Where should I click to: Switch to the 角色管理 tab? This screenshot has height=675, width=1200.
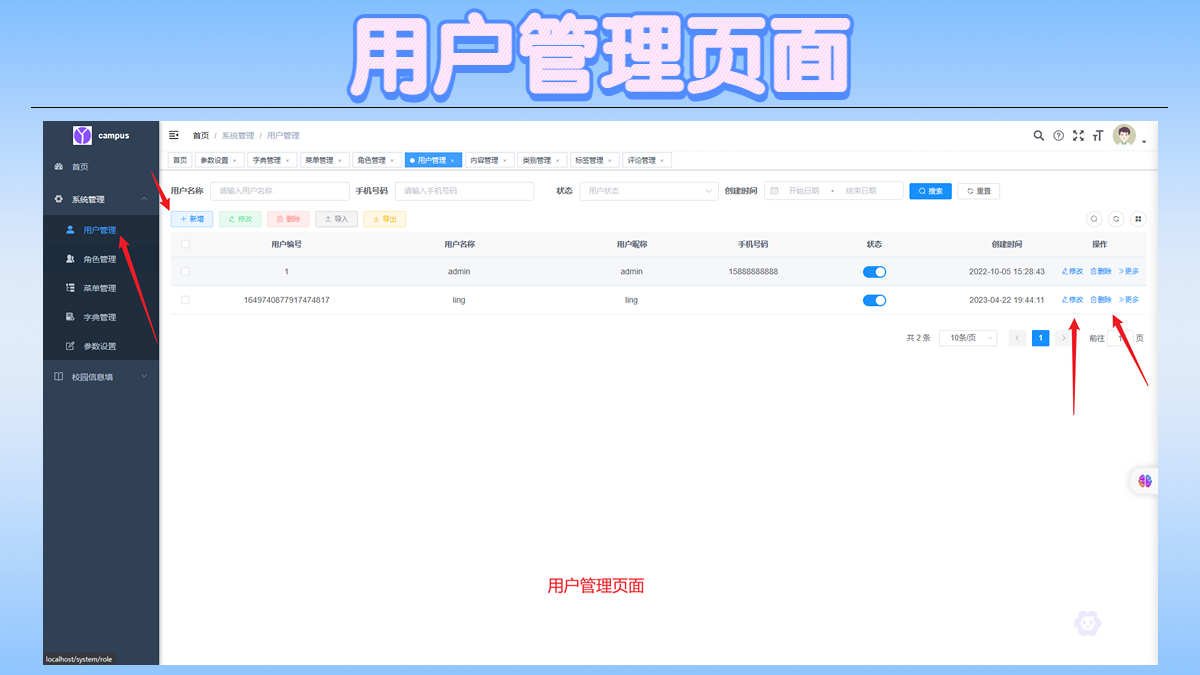pos(376,160)
